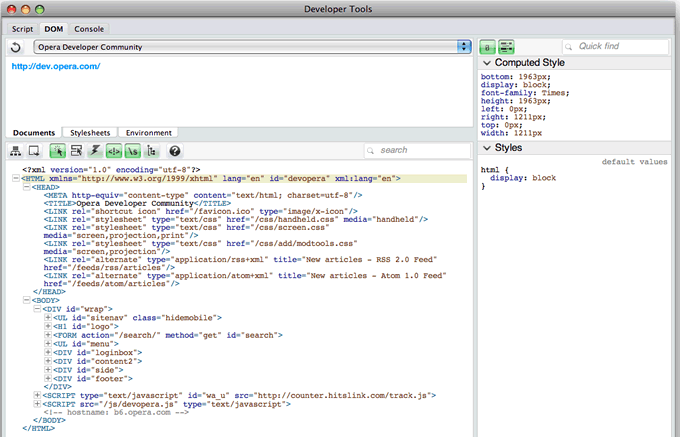Select the closing </HTML> tag
Viewport: 680px width, 437px height.
39,428
